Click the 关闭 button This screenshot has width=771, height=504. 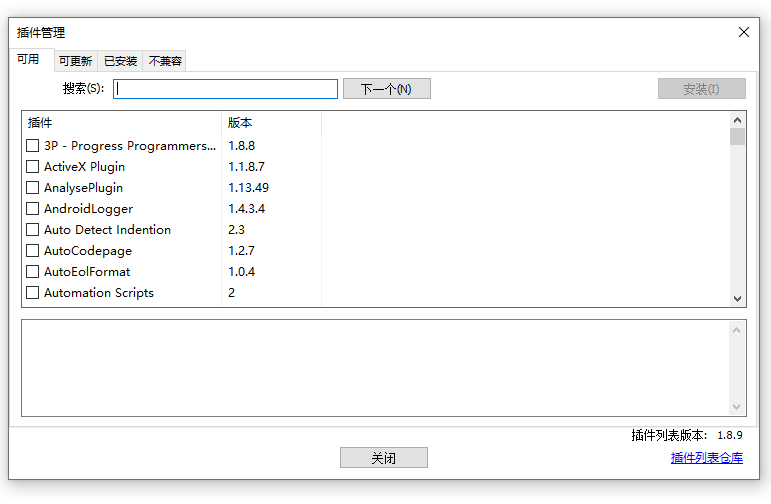tap(384, 458)
